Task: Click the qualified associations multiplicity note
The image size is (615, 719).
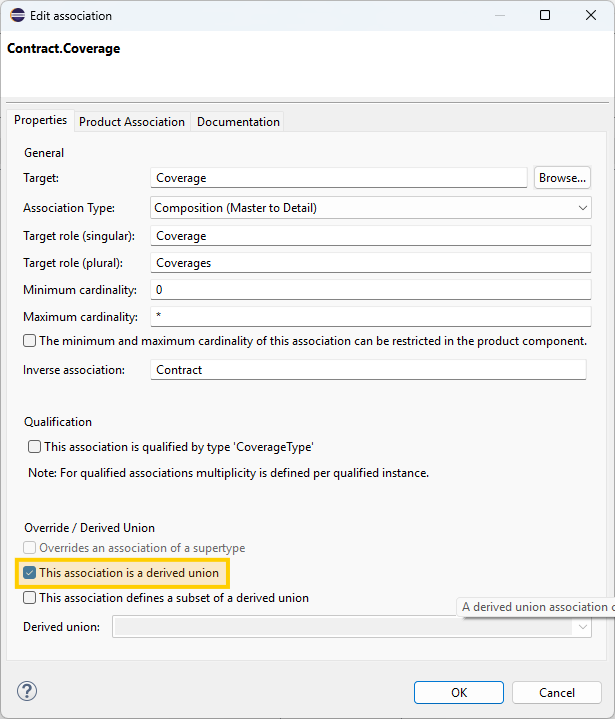Action: [x=228, y=473]
